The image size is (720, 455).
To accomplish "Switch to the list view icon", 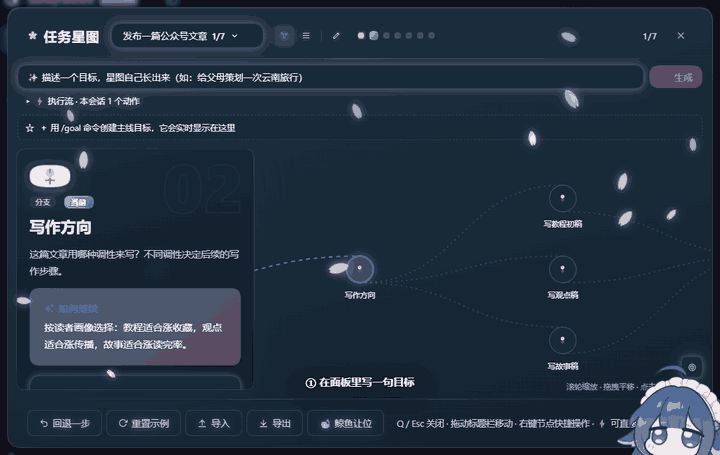I will (x=306, y=35).
